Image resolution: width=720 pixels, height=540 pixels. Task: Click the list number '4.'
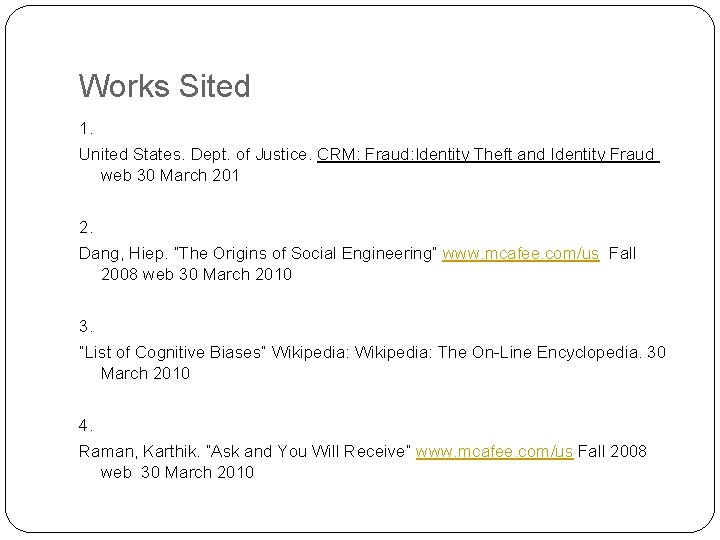(x=87, y=425)
